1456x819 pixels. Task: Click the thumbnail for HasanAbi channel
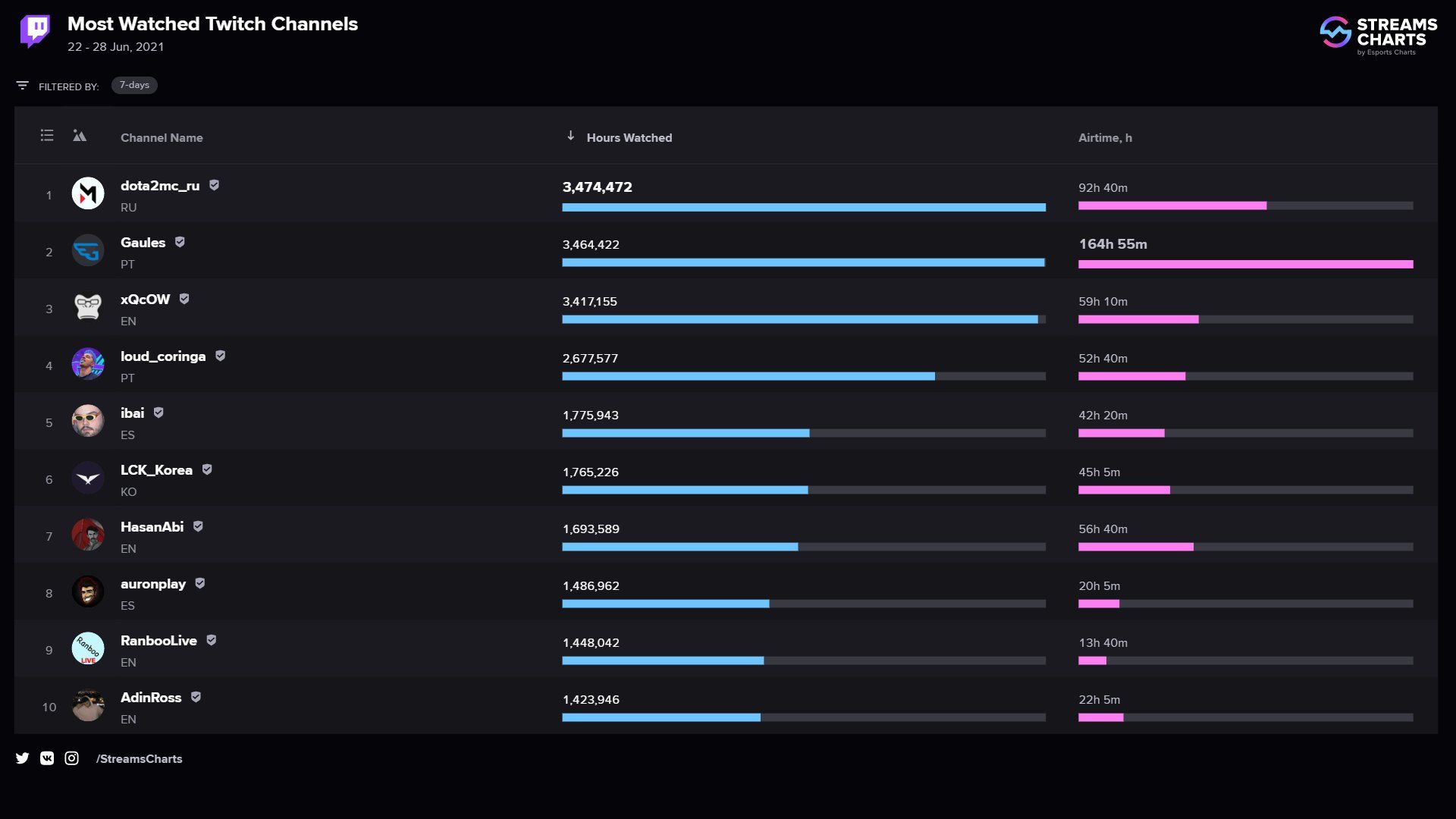[87, 534]
